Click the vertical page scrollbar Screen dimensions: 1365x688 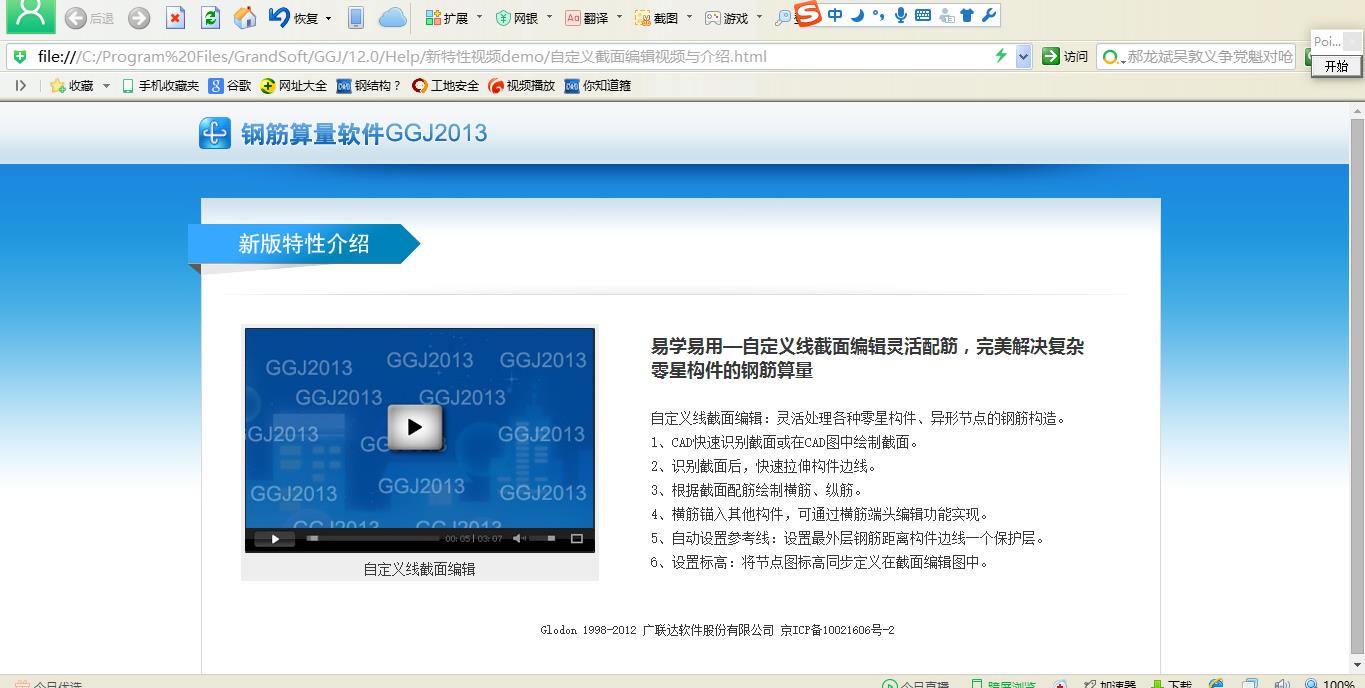click(1357, 385)
